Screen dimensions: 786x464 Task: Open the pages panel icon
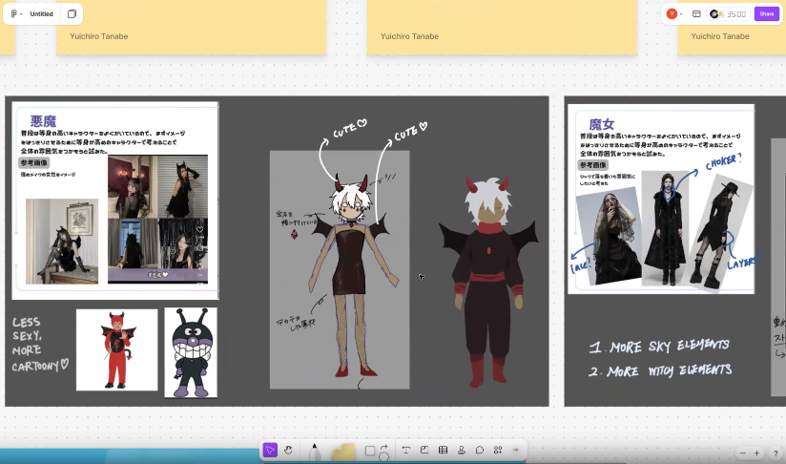[x=72, y=14]
